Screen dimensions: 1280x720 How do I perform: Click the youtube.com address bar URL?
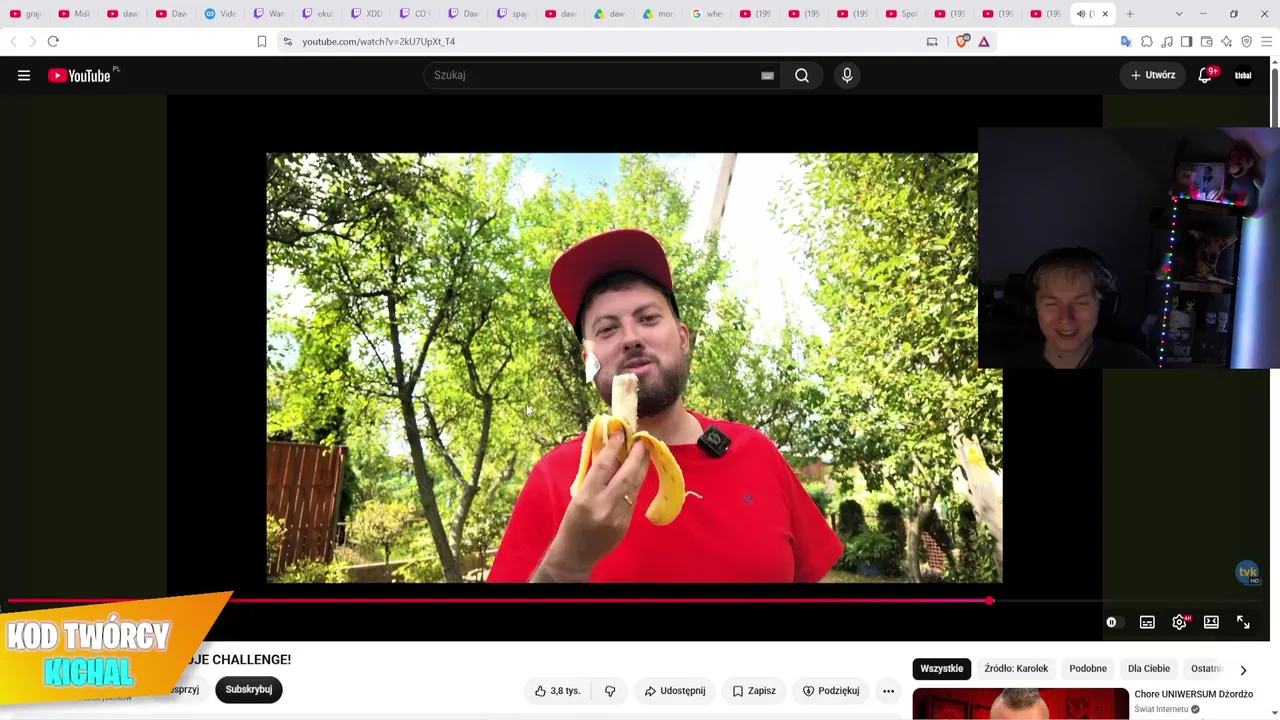[x=379, y=41]
